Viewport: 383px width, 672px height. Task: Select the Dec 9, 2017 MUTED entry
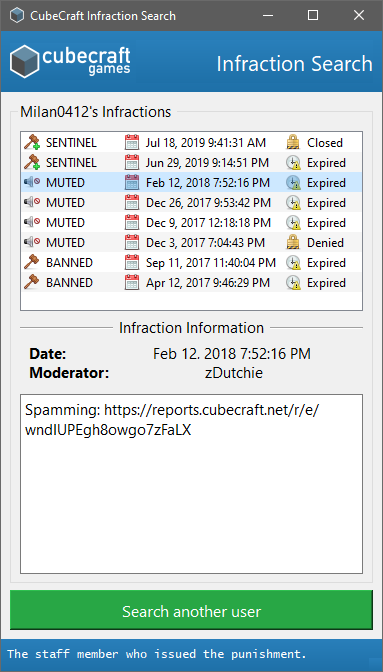[191, 222]
